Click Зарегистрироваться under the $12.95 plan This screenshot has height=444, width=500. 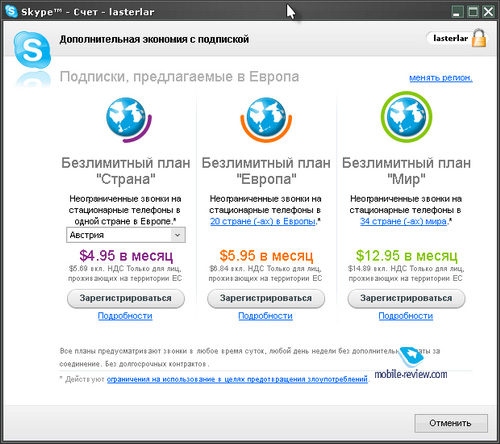tap(406, 298)
